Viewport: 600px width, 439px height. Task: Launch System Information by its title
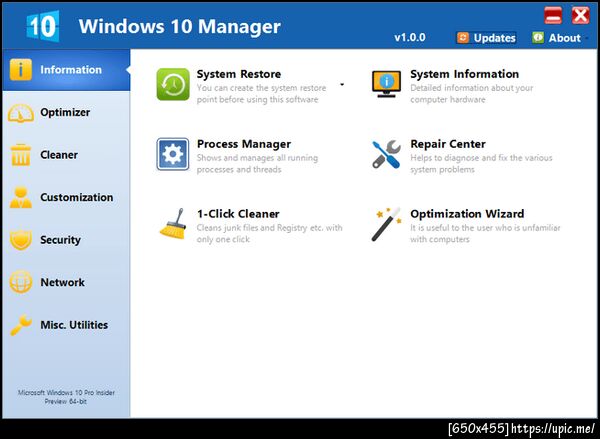pyautogui.click(x=465, y=74)
